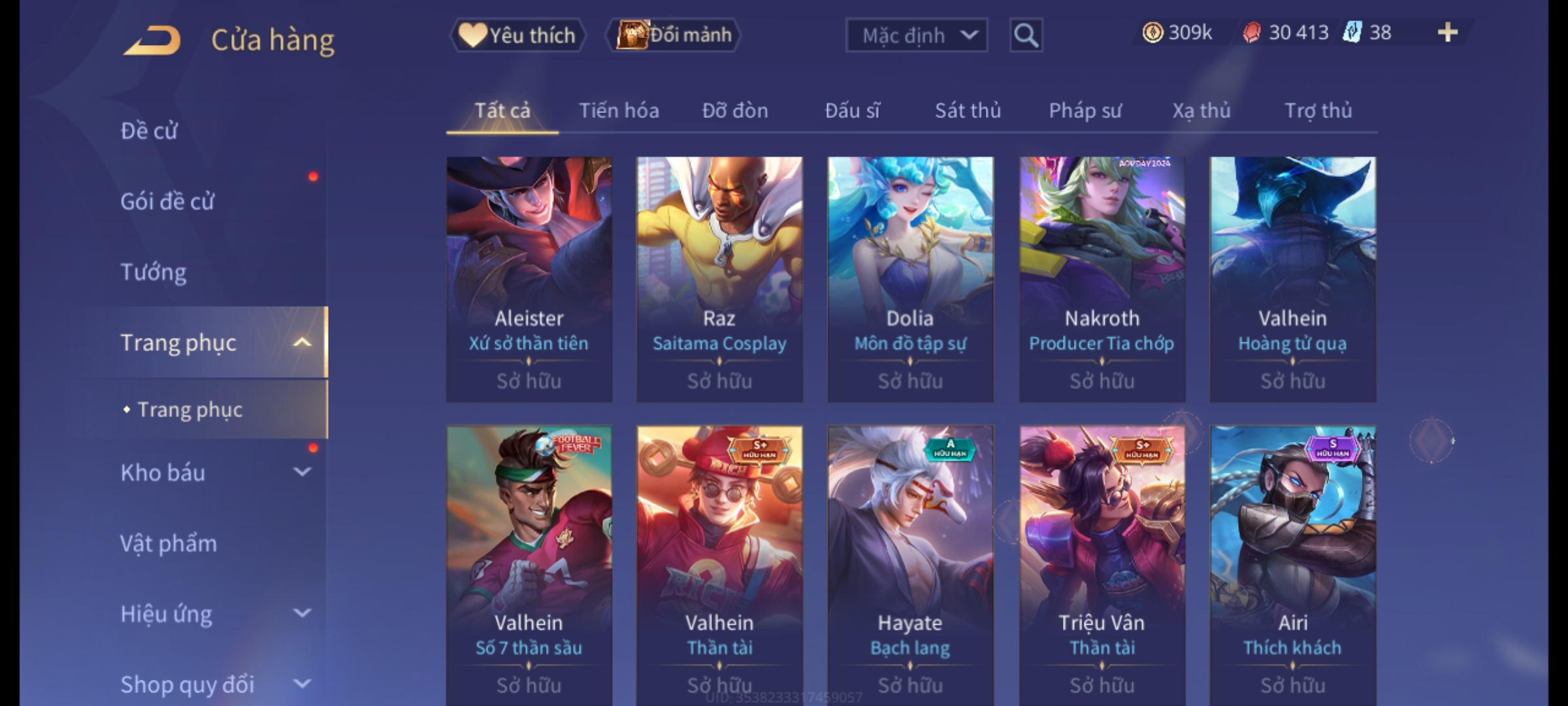Open the search magnifier icon
Image resolution: width=1568 pixels, height=706 pixels.
[x=1026, y=35]
